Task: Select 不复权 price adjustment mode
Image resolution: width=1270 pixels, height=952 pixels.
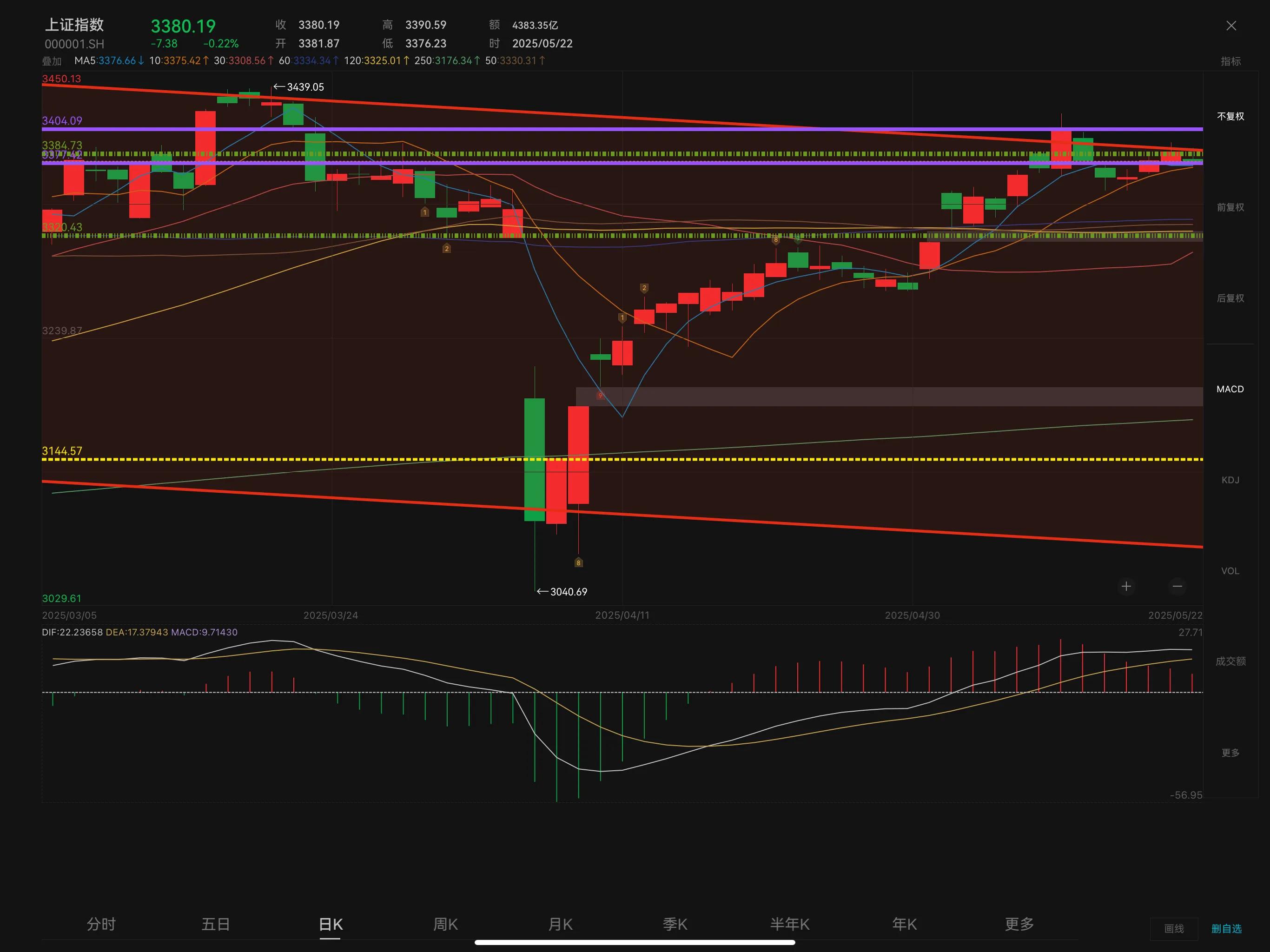Action: pyautogui.click(x=1230, y=117)
